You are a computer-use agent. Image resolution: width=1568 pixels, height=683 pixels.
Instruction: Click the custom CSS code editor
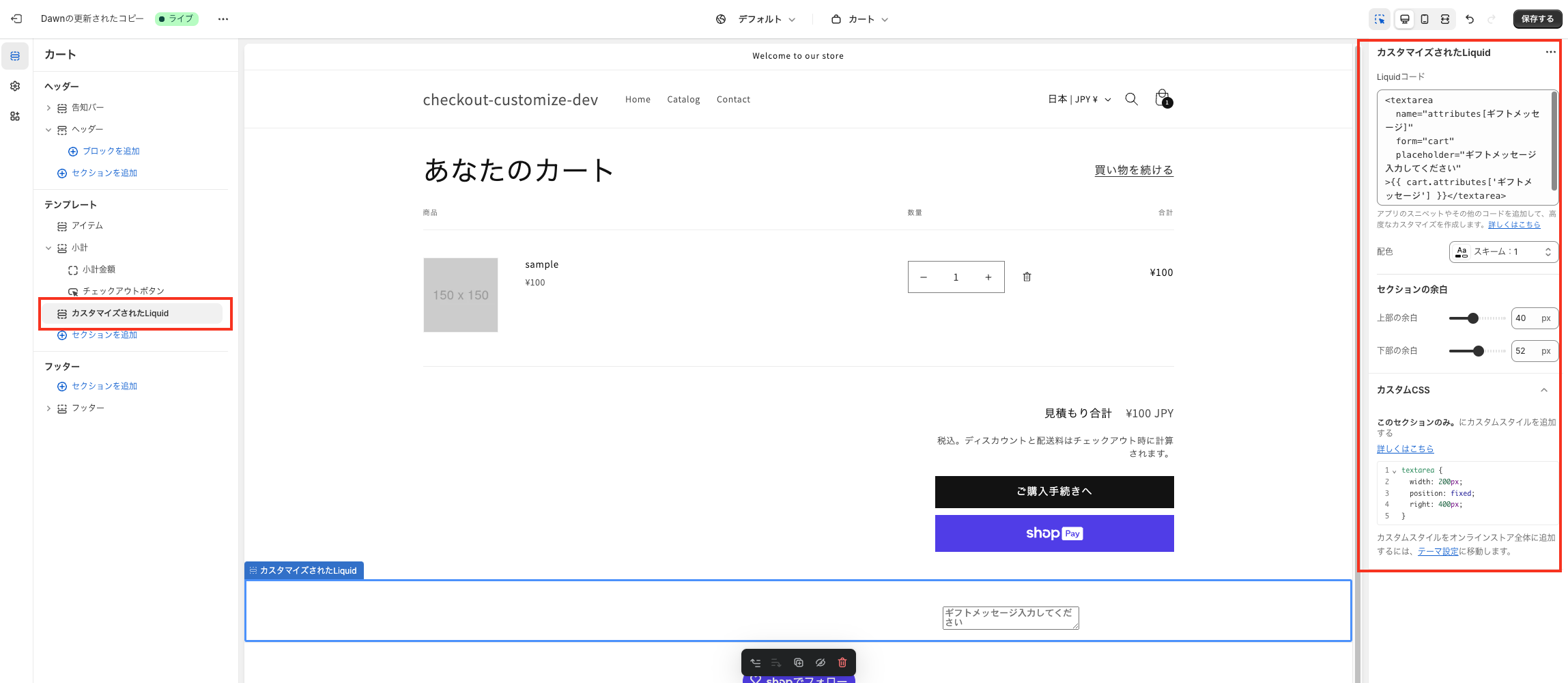1468,493
